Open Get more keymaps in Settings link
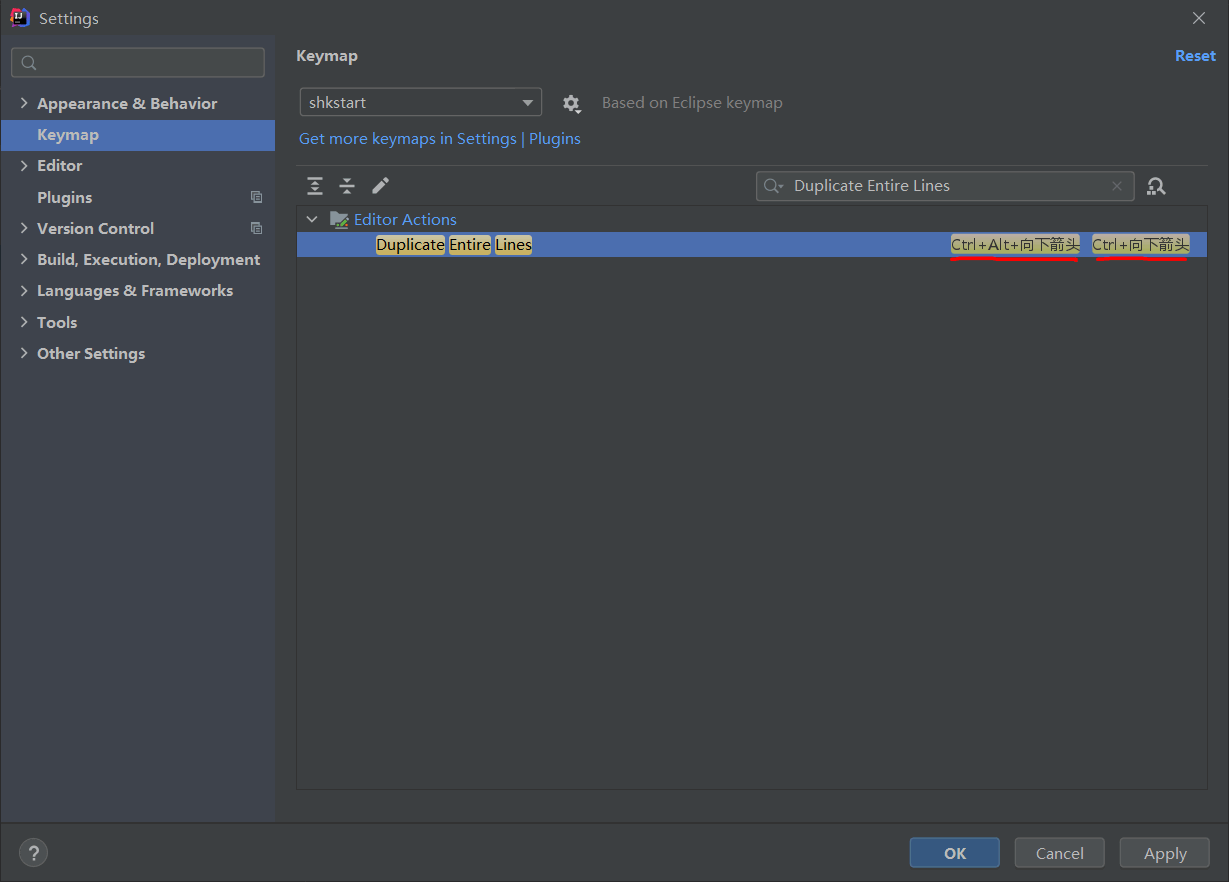The width and height of the screenshot is (1229, 882). pos(408,139)
